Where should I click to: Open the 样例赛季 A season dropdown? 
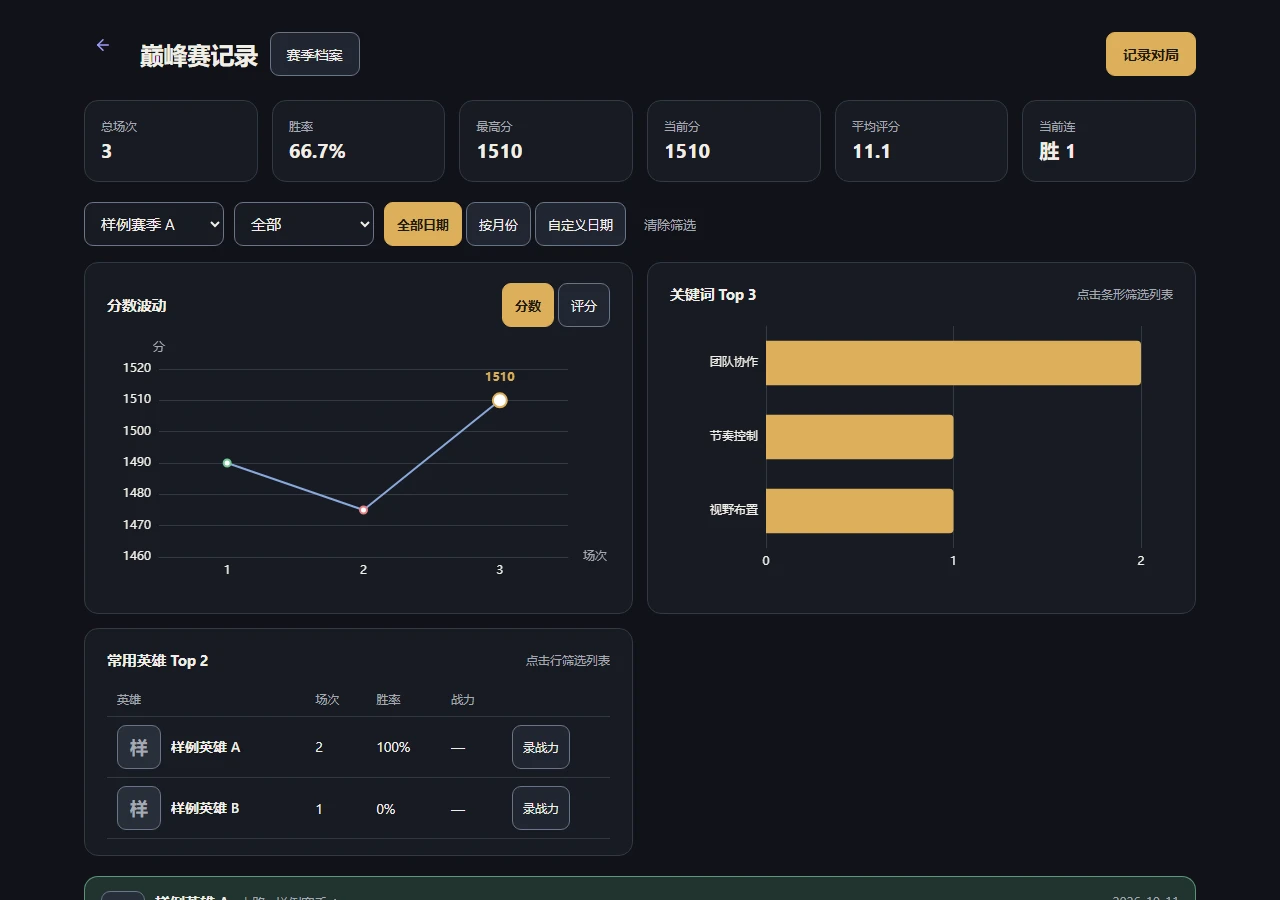pos(154,224)
